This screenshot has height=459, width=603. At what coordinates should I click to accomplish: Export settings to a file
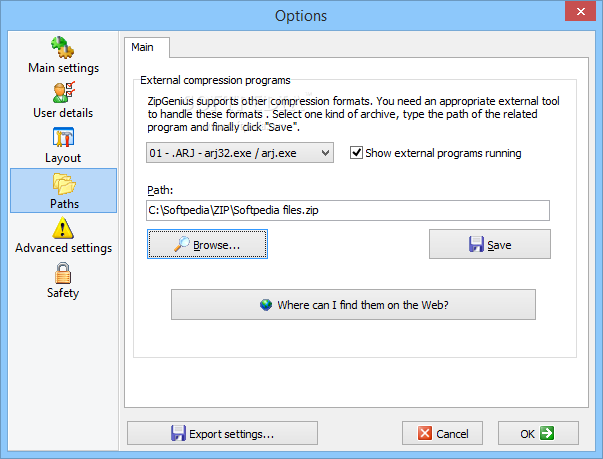222,433
